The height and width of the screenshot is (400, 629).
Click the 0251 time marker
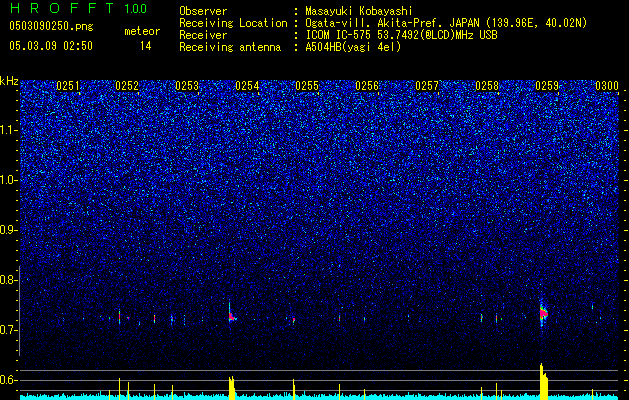pyautogui.click(x=68, y=86)
